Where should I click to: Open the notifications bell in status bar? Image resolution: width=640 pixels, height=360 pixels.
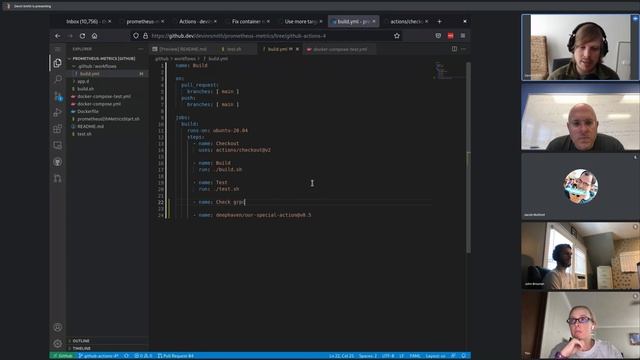[464, 356]
